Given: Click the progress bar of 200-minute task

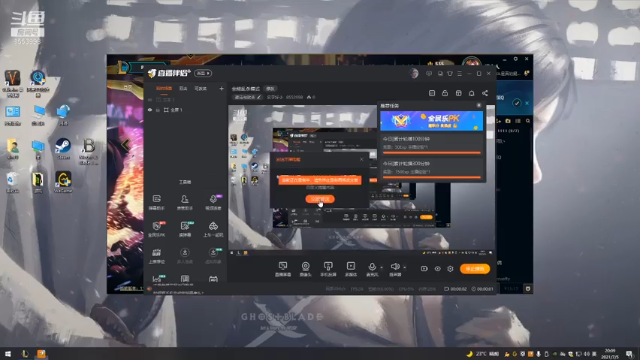Looking at the screenshot, I should tap(431, 178).
